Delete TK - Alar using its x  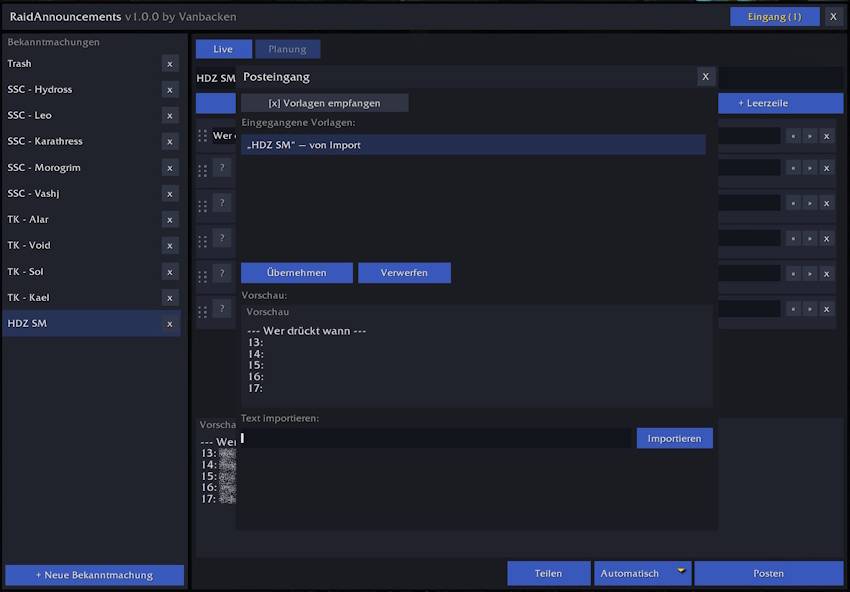[170, 220]
